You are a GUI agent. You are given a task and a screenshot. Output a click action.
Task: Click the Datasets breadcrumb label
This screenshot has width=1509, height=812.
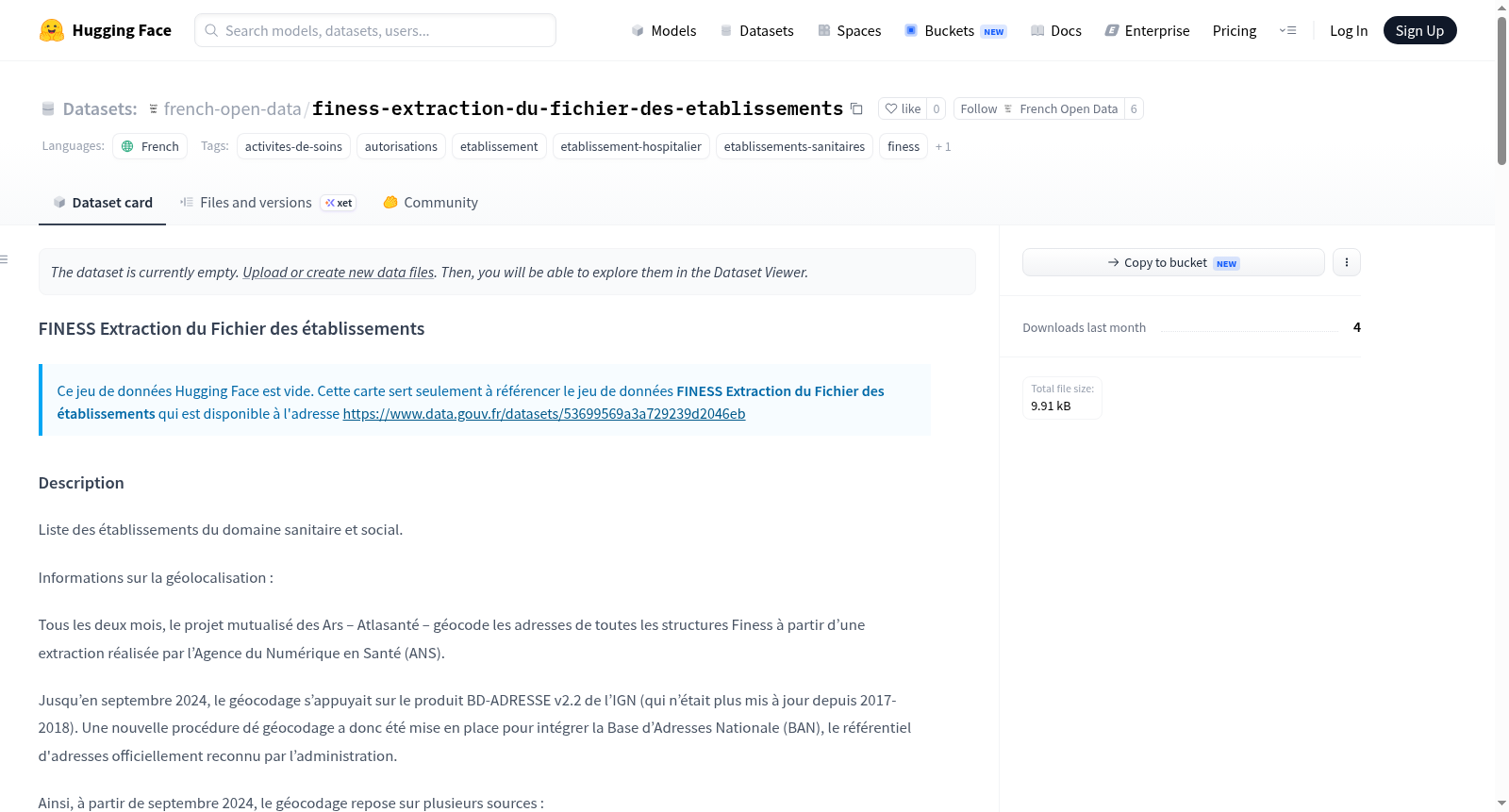100,108
